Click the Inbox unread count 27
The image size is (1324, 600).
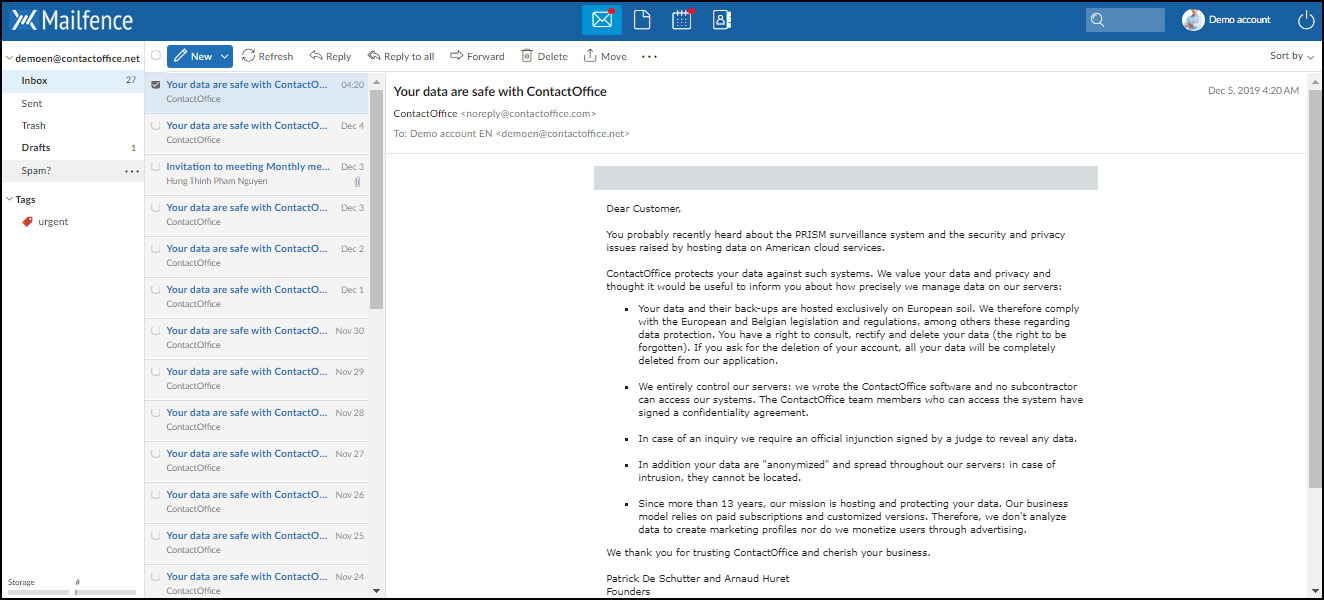[x=131, y=80]
